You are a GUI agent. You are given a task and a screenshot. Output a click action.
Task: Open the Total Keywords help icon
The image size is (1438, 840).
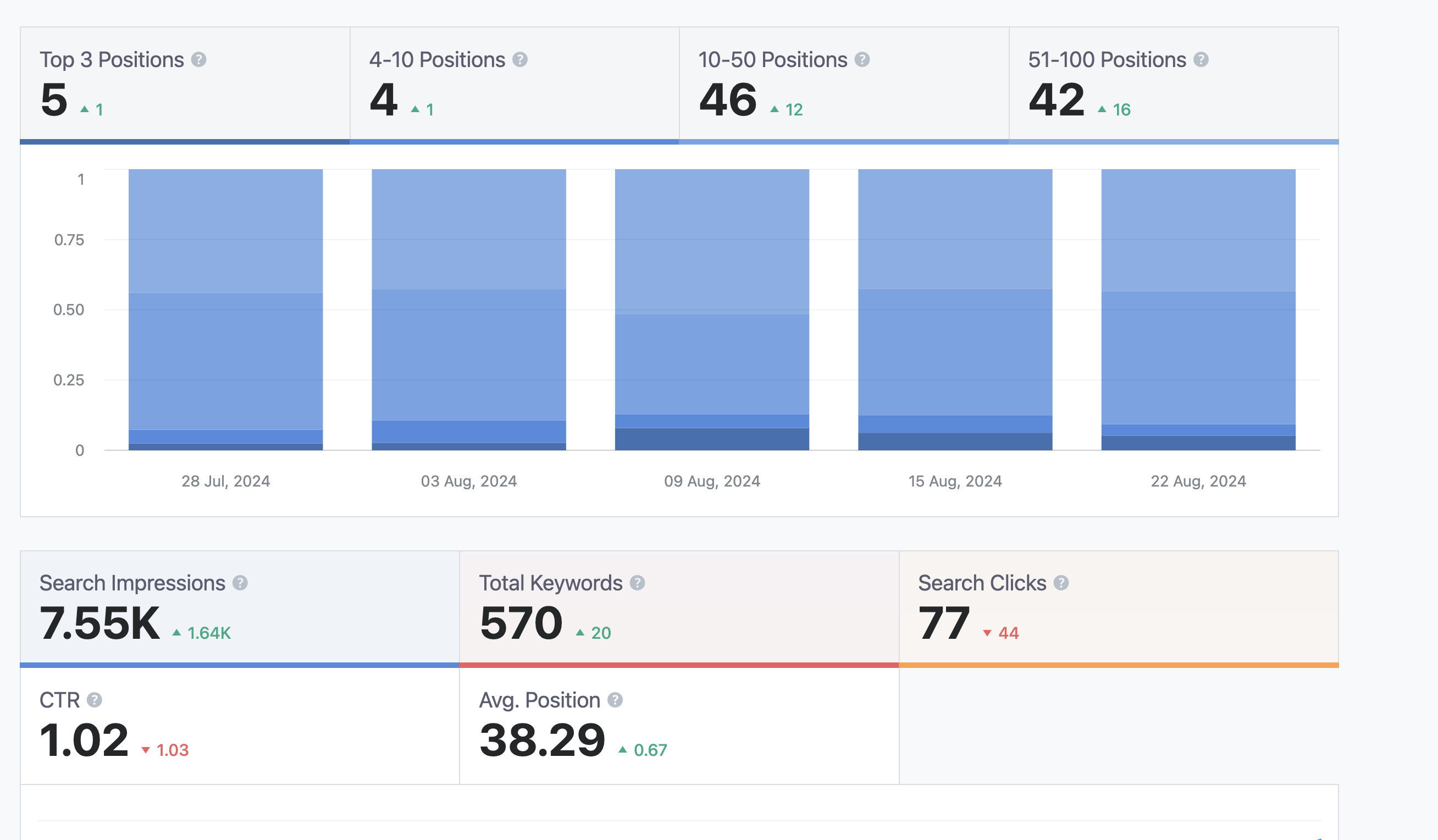tap(638, 583)
